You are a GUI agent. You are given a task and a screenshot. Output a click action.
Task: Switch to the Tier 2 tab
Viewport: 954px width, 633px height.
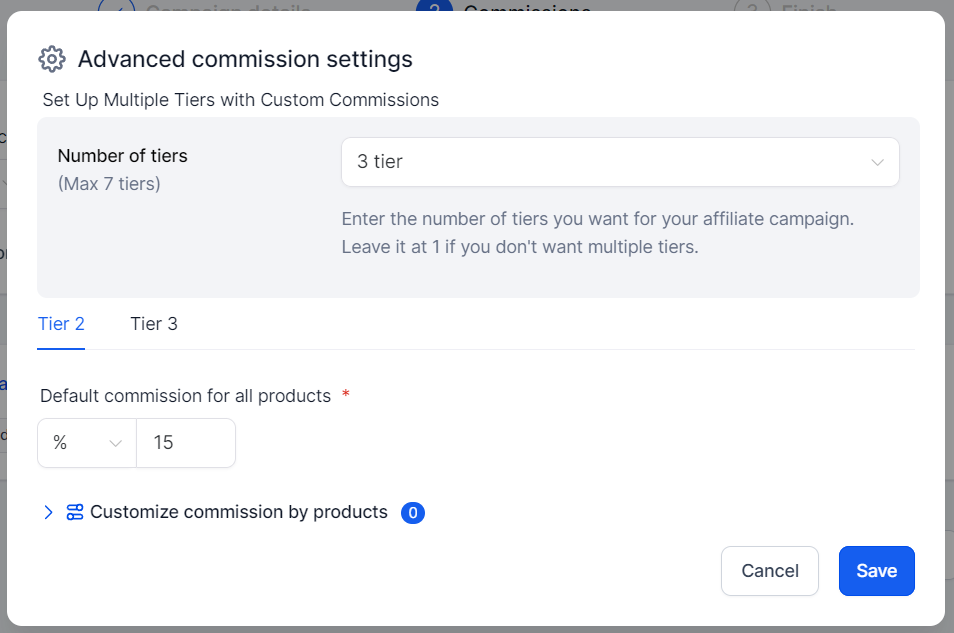61,324
